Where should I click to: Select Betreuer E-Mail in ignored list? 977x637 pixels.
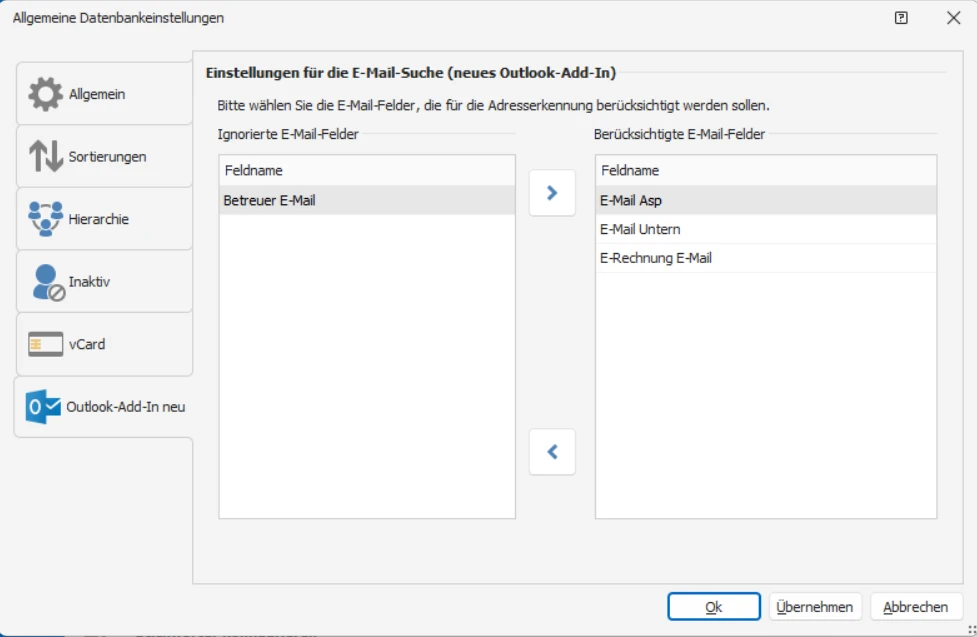pyautogui.click(x=270, y=200)
